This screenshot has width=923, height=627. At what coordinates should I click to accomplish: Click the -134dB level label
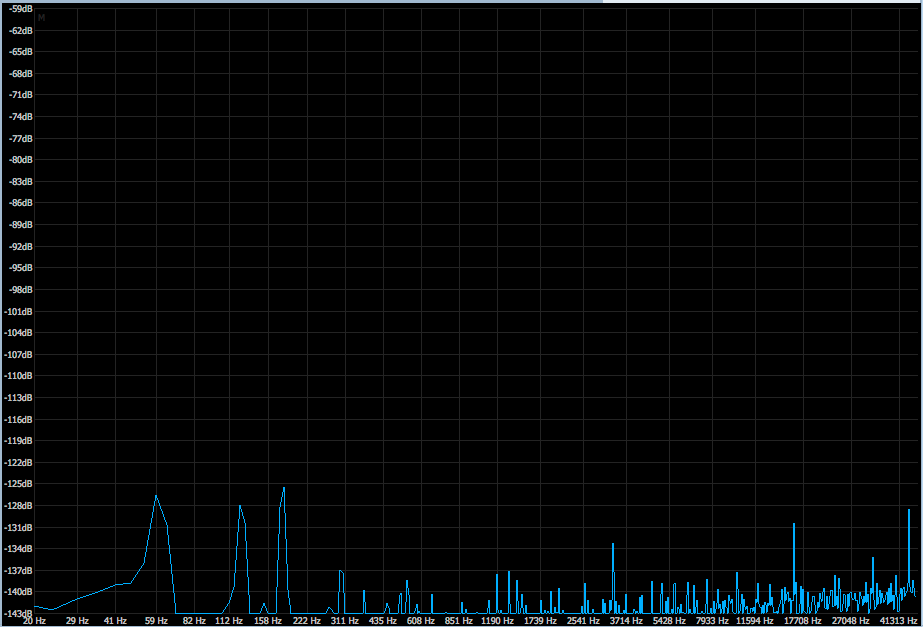click(x=19, y=549)
